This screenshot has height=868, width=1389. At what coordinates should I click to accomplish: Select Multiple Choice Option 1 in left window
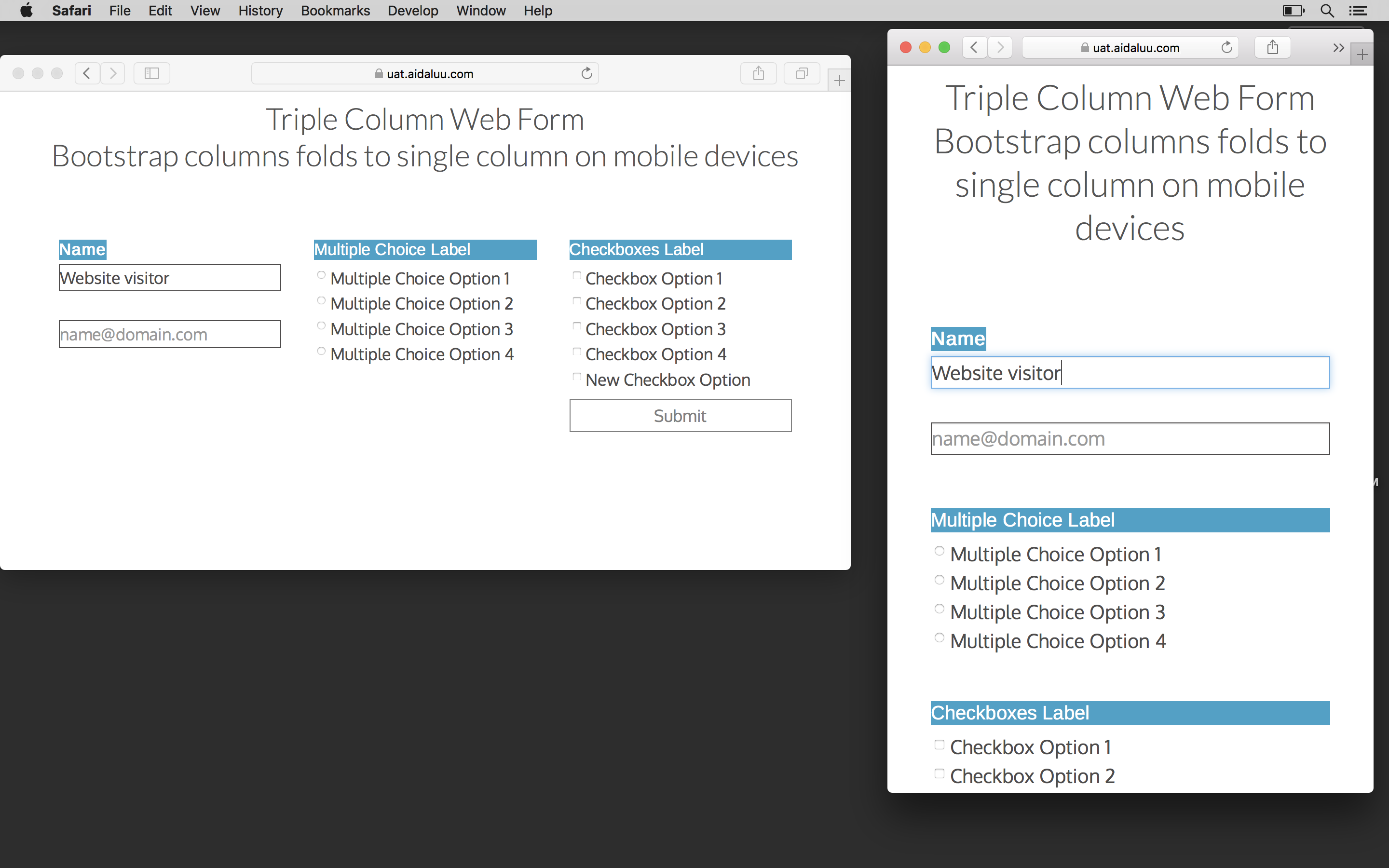tap(321, 275)
